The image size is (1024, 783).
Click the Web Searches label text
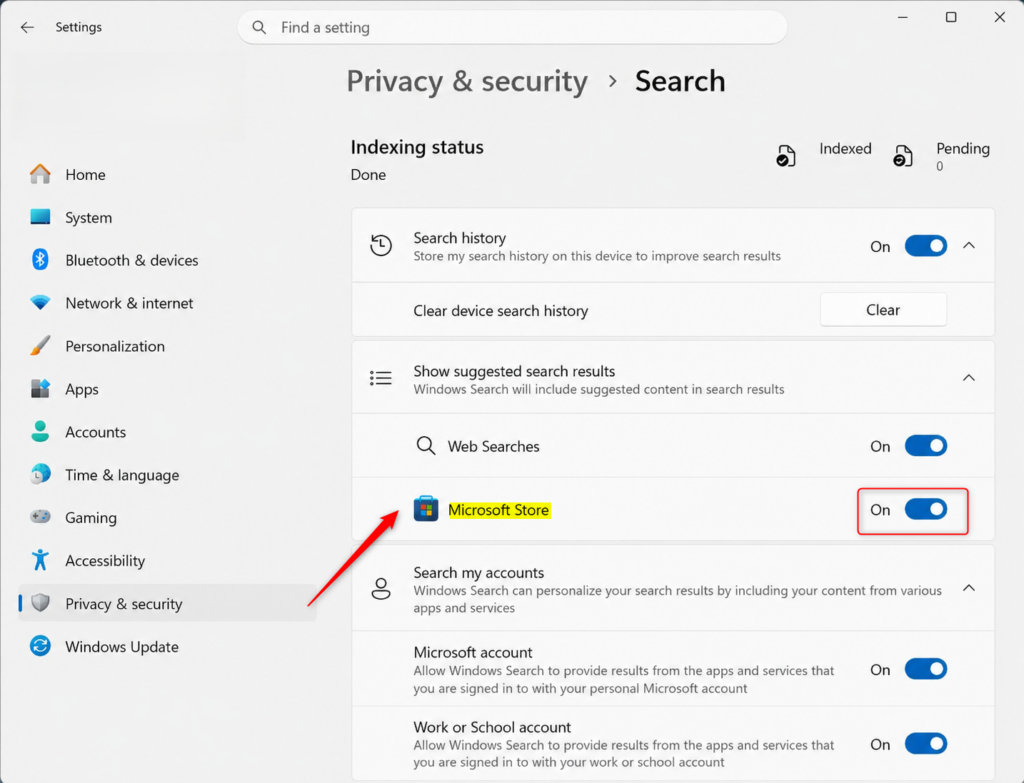[494, 446]
